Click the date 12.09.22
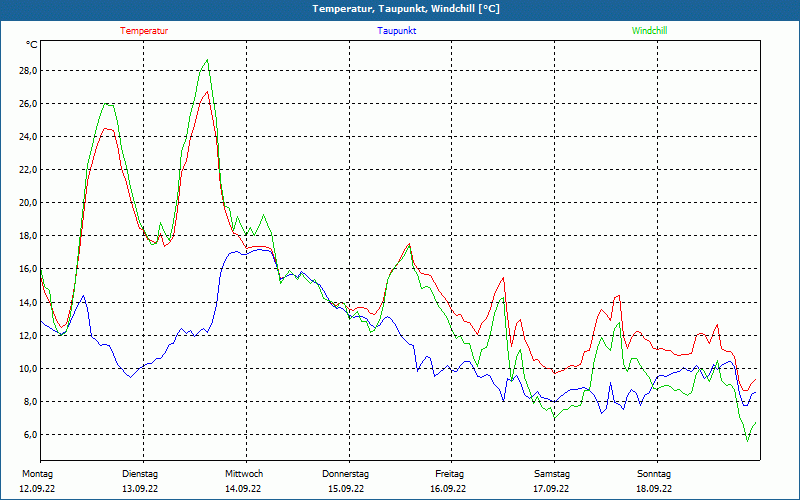Viewport: 800px width, 500px height. point(37,489)
